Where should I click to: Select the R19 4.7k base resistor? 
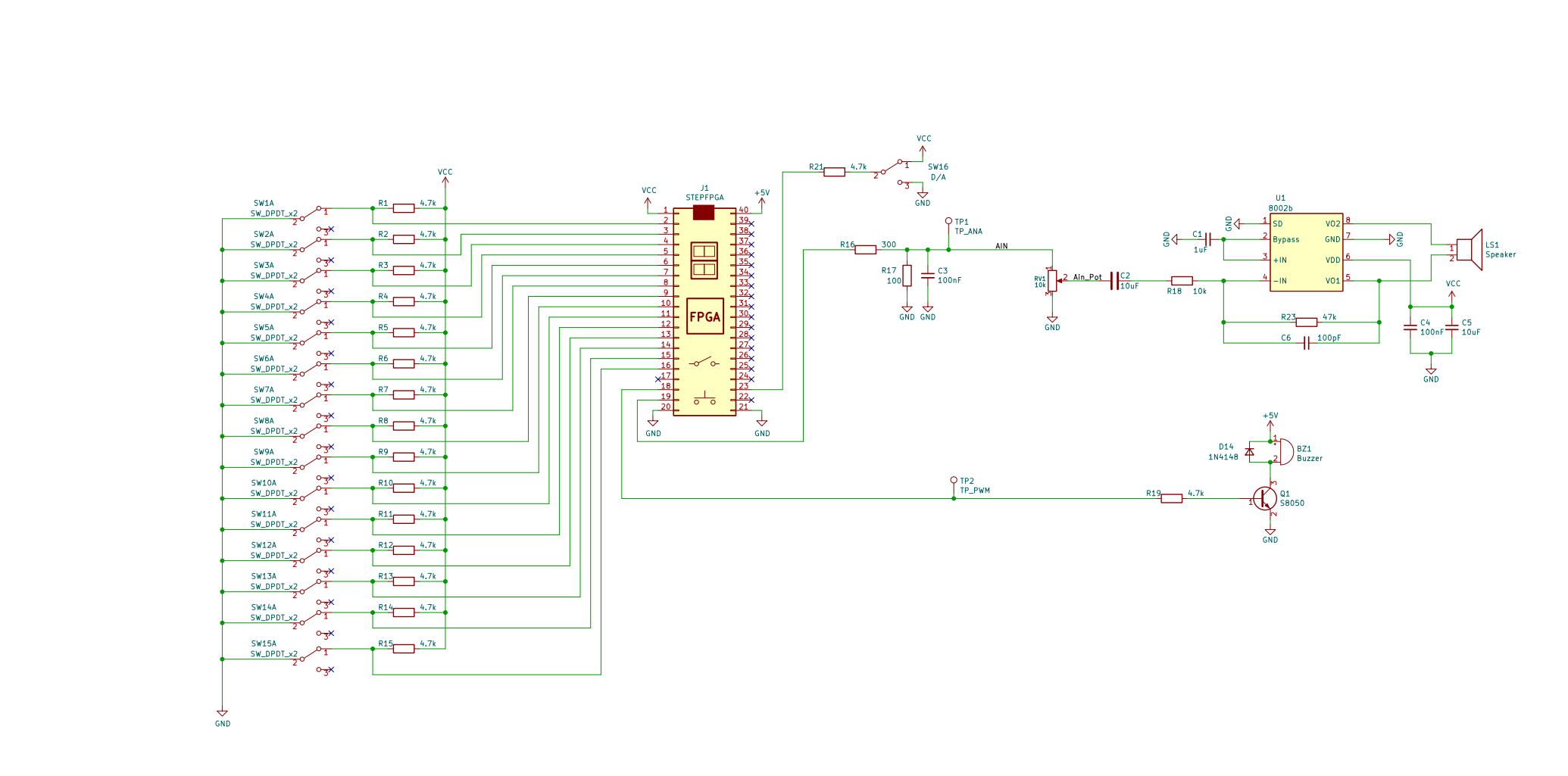(x=1171, y=498)
